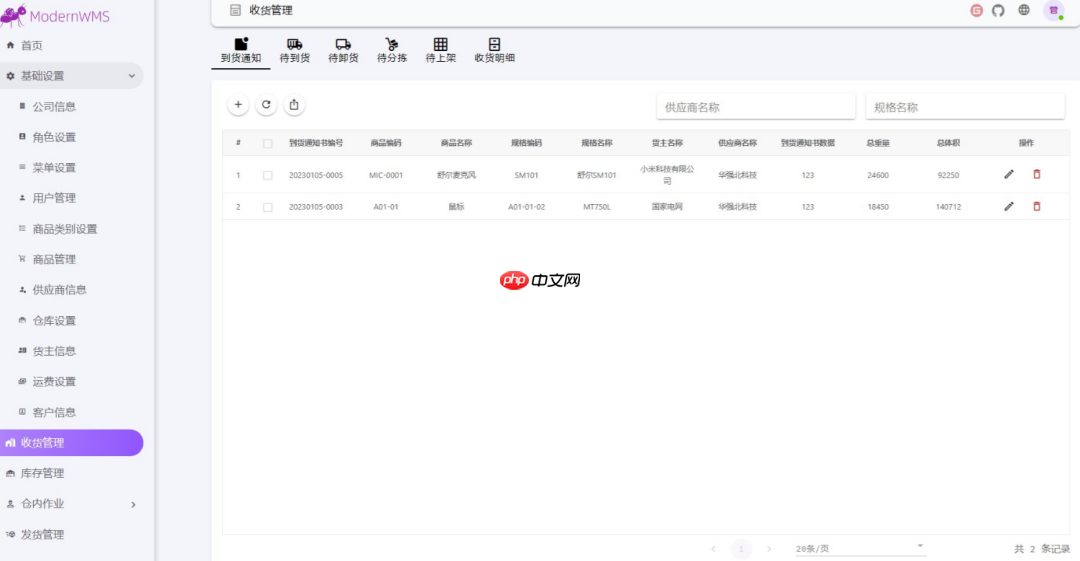This screenshot has width=1080, height=561.
Task: Go to the previous page arrow
Action: (x=713, y=549)
